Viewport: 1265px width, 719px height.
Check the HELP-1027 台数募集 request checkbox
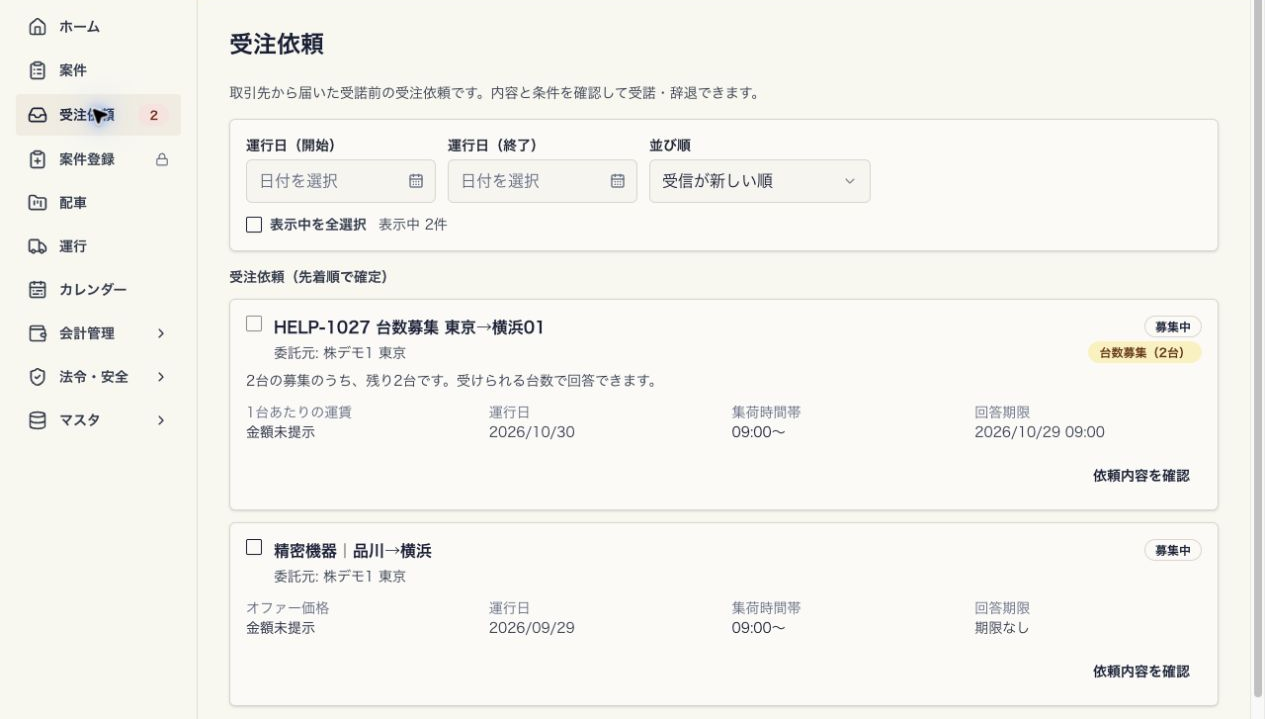click(x=254, y=324)
